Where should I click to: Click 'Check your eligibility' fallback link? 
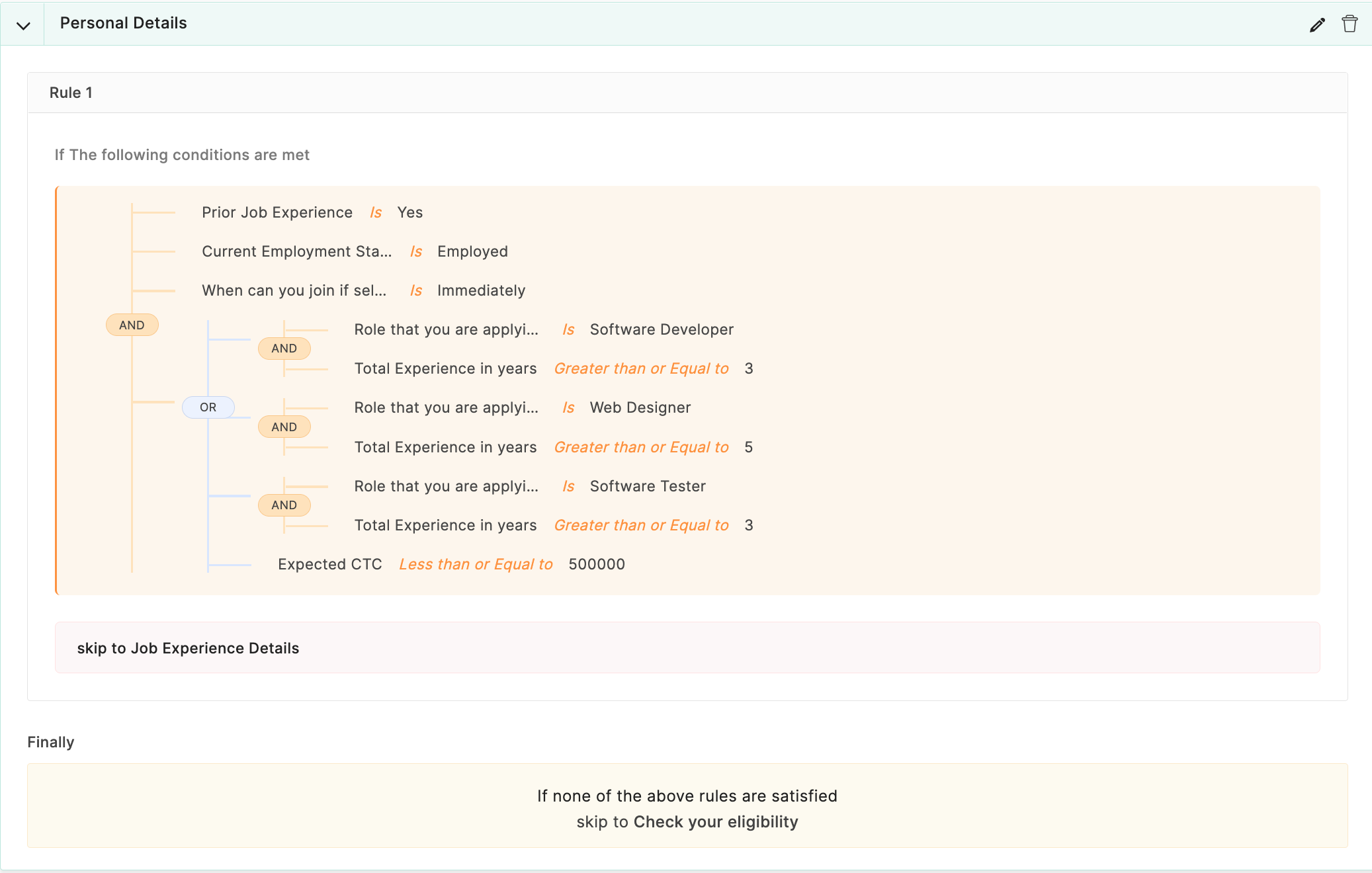(x=716, y=821)
